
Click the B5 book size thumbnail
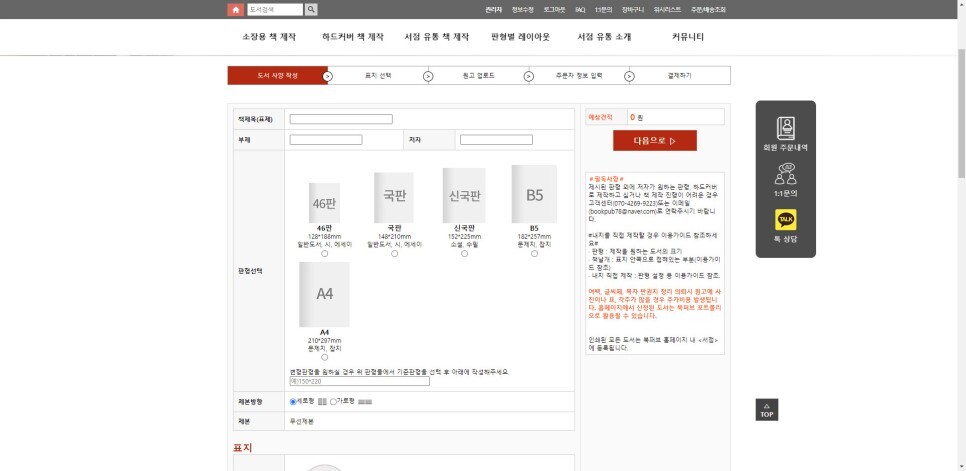534,193
